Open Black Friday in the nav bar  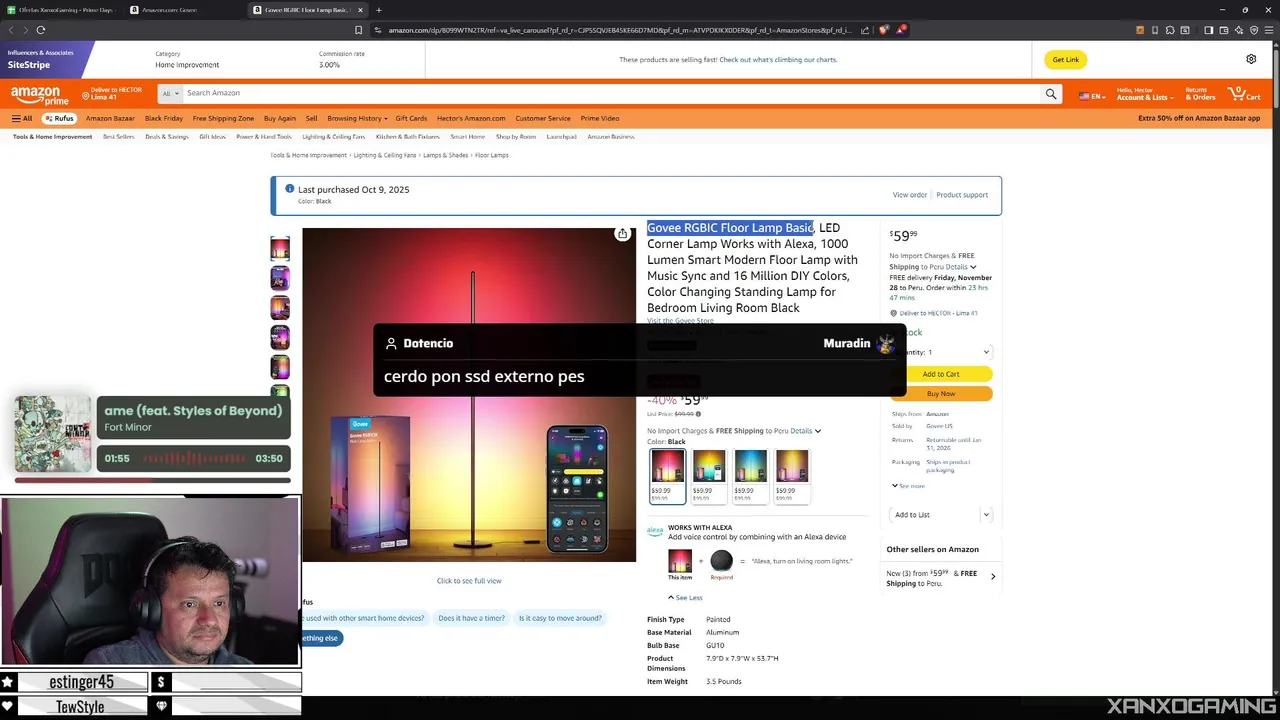tap(164, 118)
